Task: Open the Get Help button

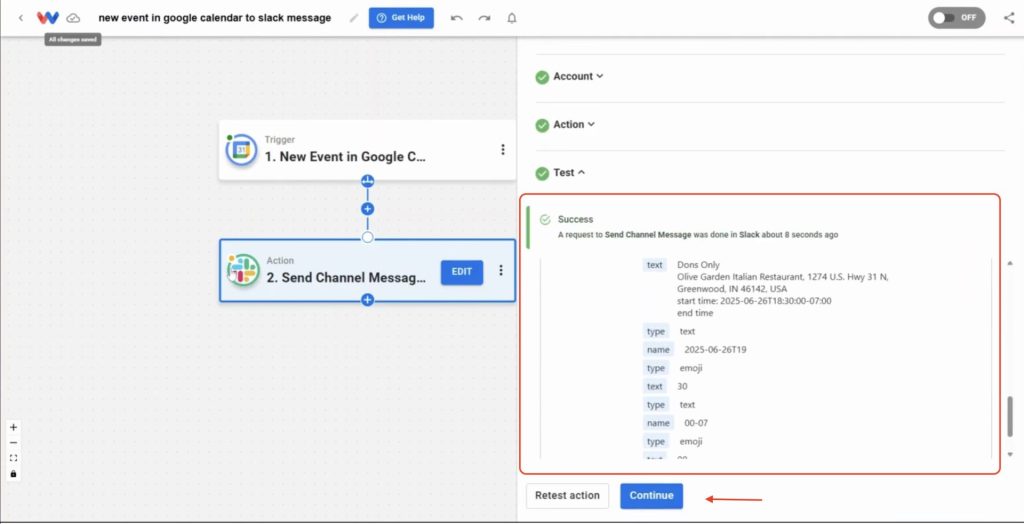Action: [x=401, y=18]
